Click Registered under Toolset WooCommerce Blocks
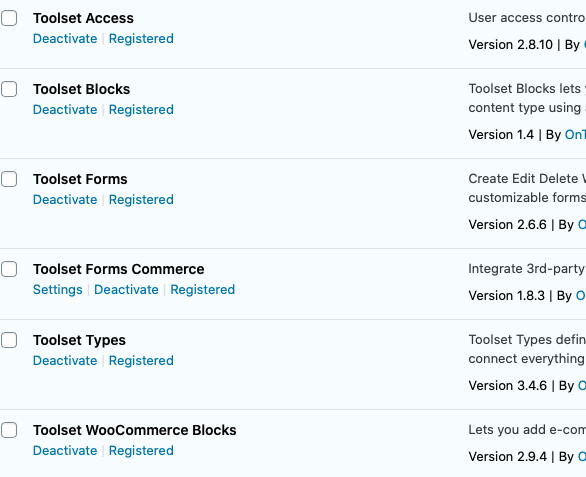Screen dimensions: 586x477 (x=141, y=451)
